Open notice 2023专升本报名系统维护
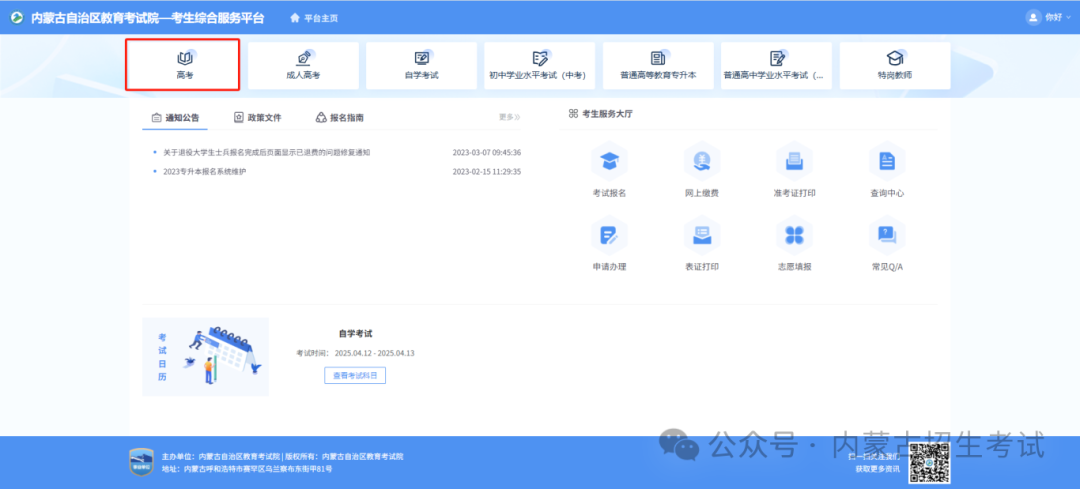This screenshot has height=489, width=1080. click(x=205, y=171)
